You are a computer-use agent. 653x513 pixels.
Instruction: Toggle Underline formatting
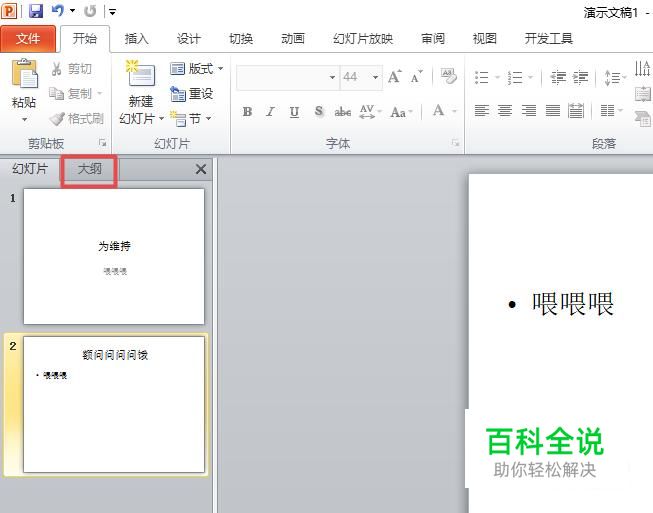point(294,112)
